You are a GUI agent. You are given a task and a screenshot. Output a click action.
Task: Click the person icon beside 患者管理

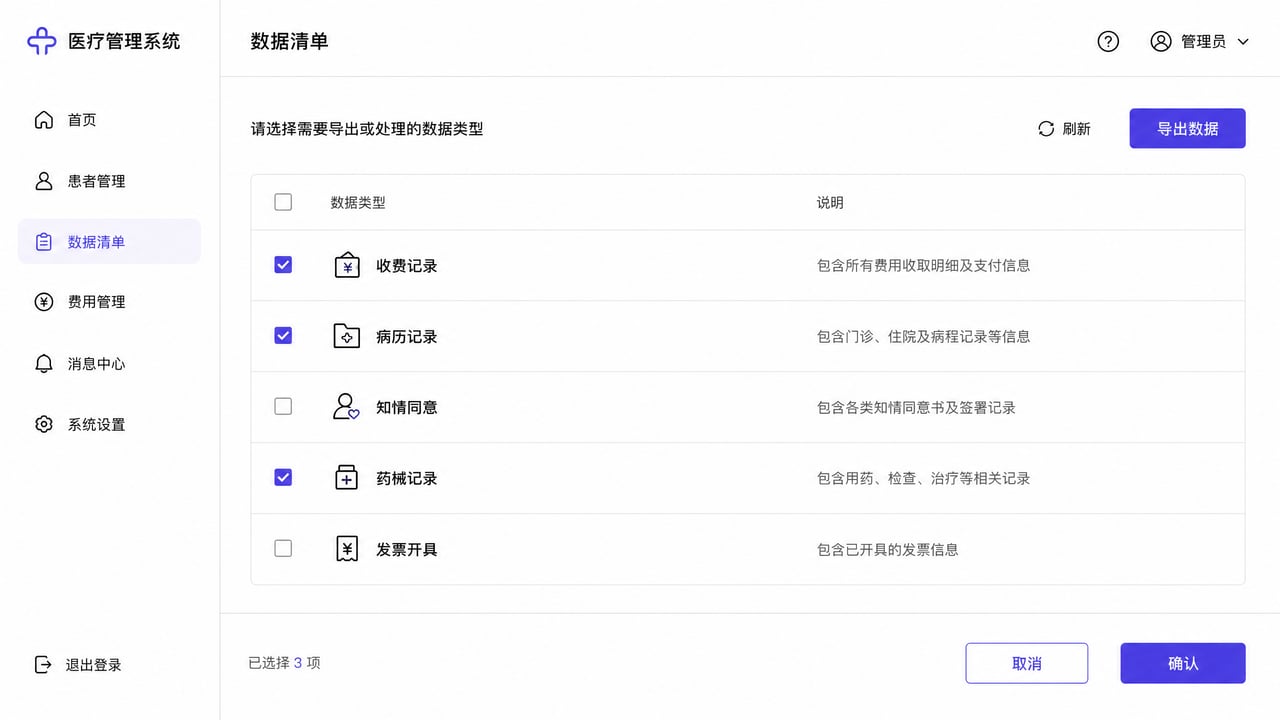click(x=44, y=181)
